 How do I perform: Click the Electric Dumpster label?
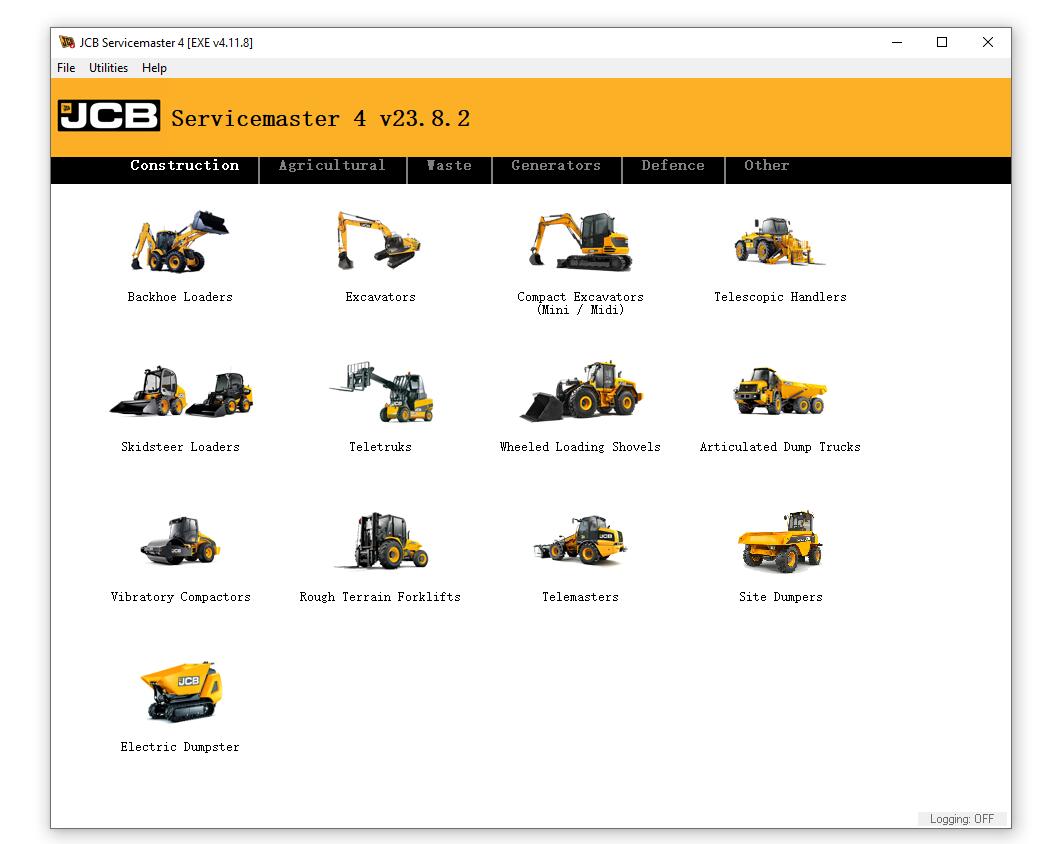[x=180, y=747]
